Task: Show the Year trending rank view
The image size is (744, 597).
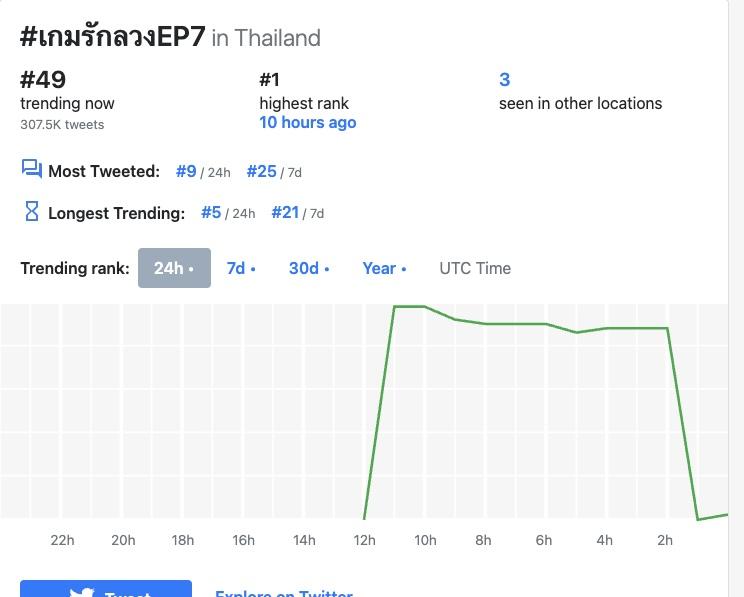Action: pyautogui.click(x=384, y=268)
